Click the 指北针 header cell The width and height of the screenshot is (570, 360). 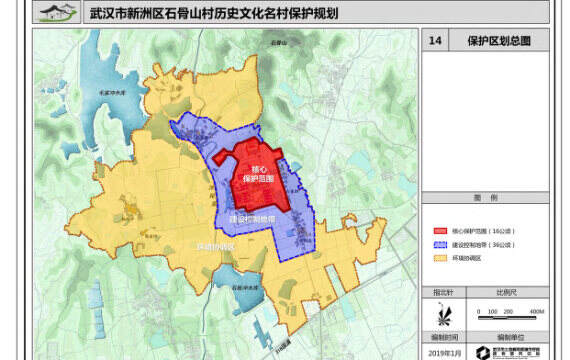coord(444,292)
